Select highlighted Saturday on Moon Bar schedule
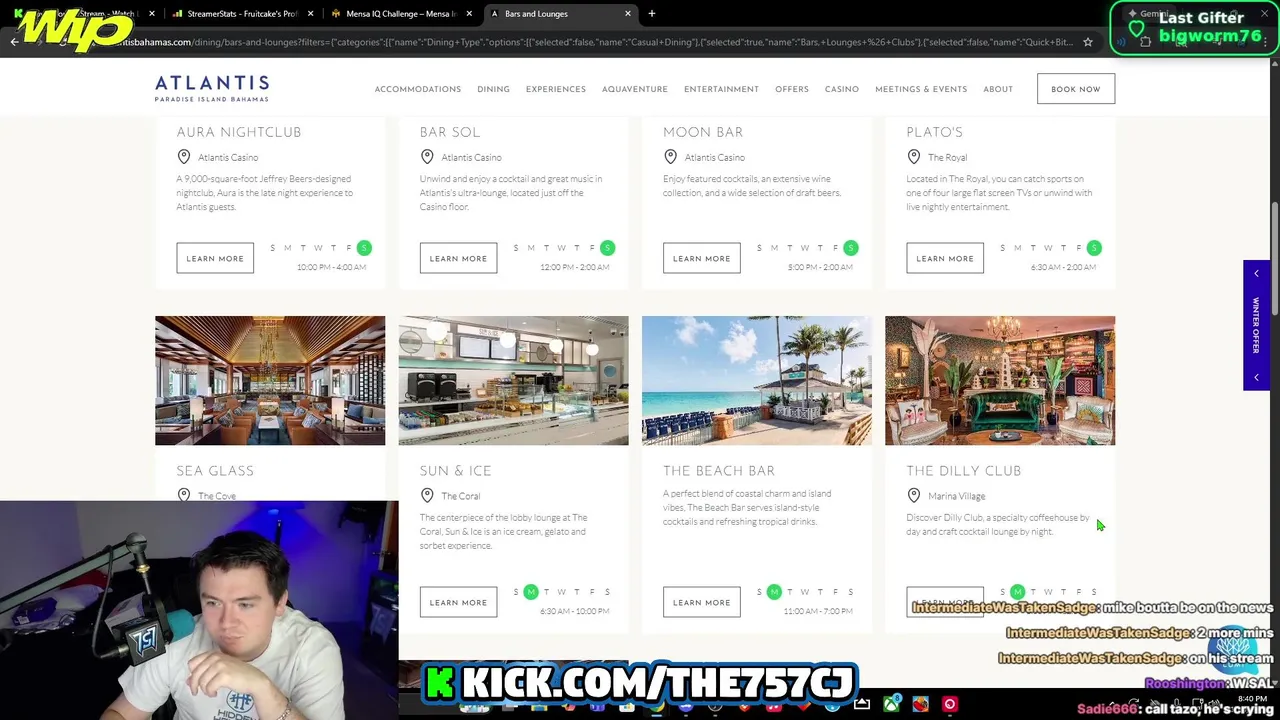The width and height of the screenshot is (1280, 720). pos(851,248)
